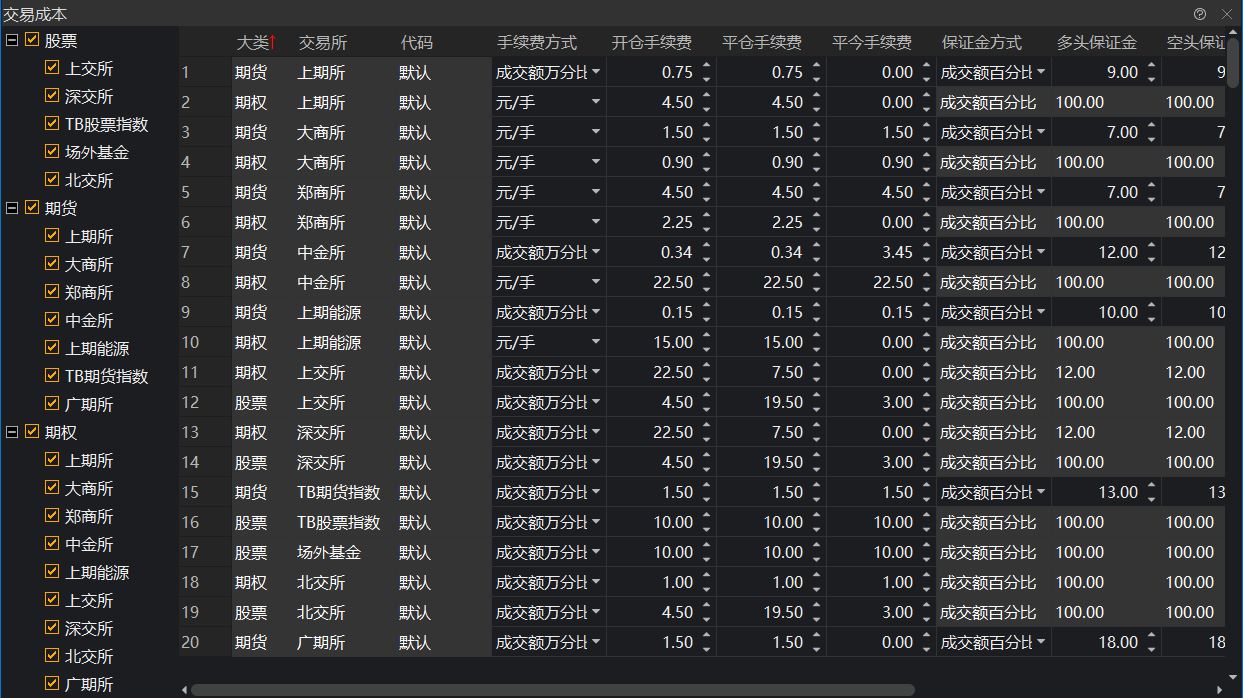This screenshot has height=698, width=1243.
Task: Click the help icon in title bar
Action: click(x=1200, y=14)
